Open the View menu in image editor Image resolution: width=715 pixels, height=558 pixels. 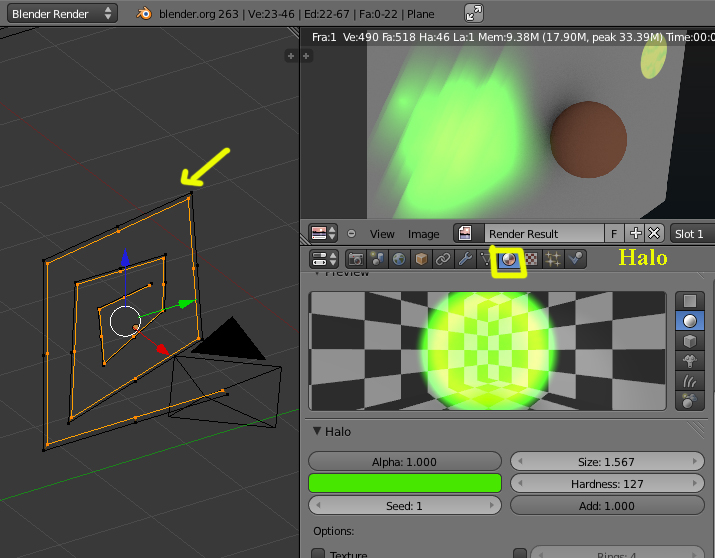(382, 234)
